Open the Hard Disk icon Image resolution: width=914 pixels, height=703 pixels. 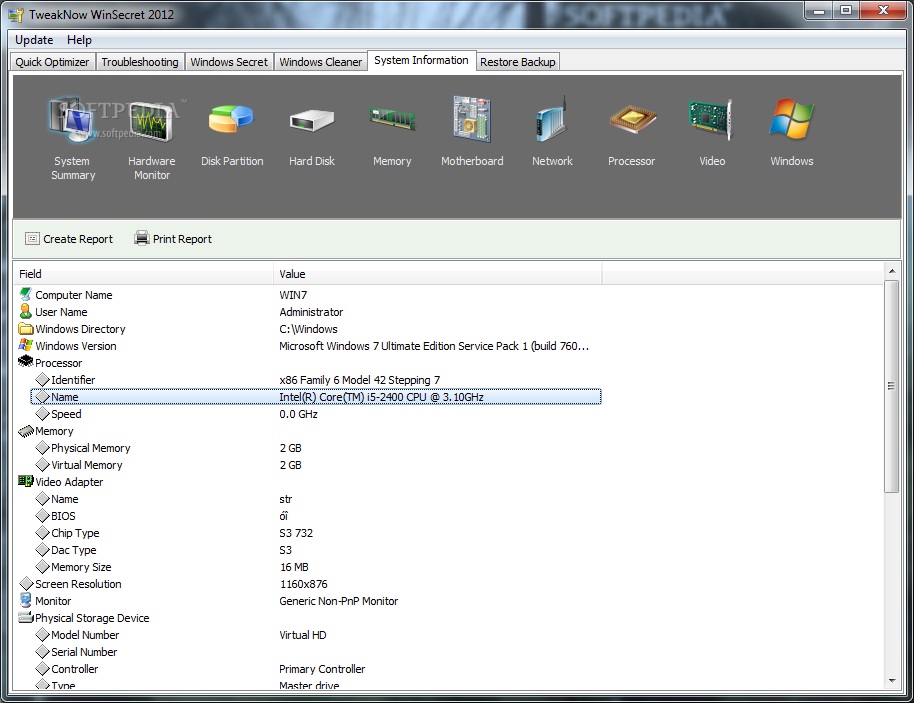312,120
